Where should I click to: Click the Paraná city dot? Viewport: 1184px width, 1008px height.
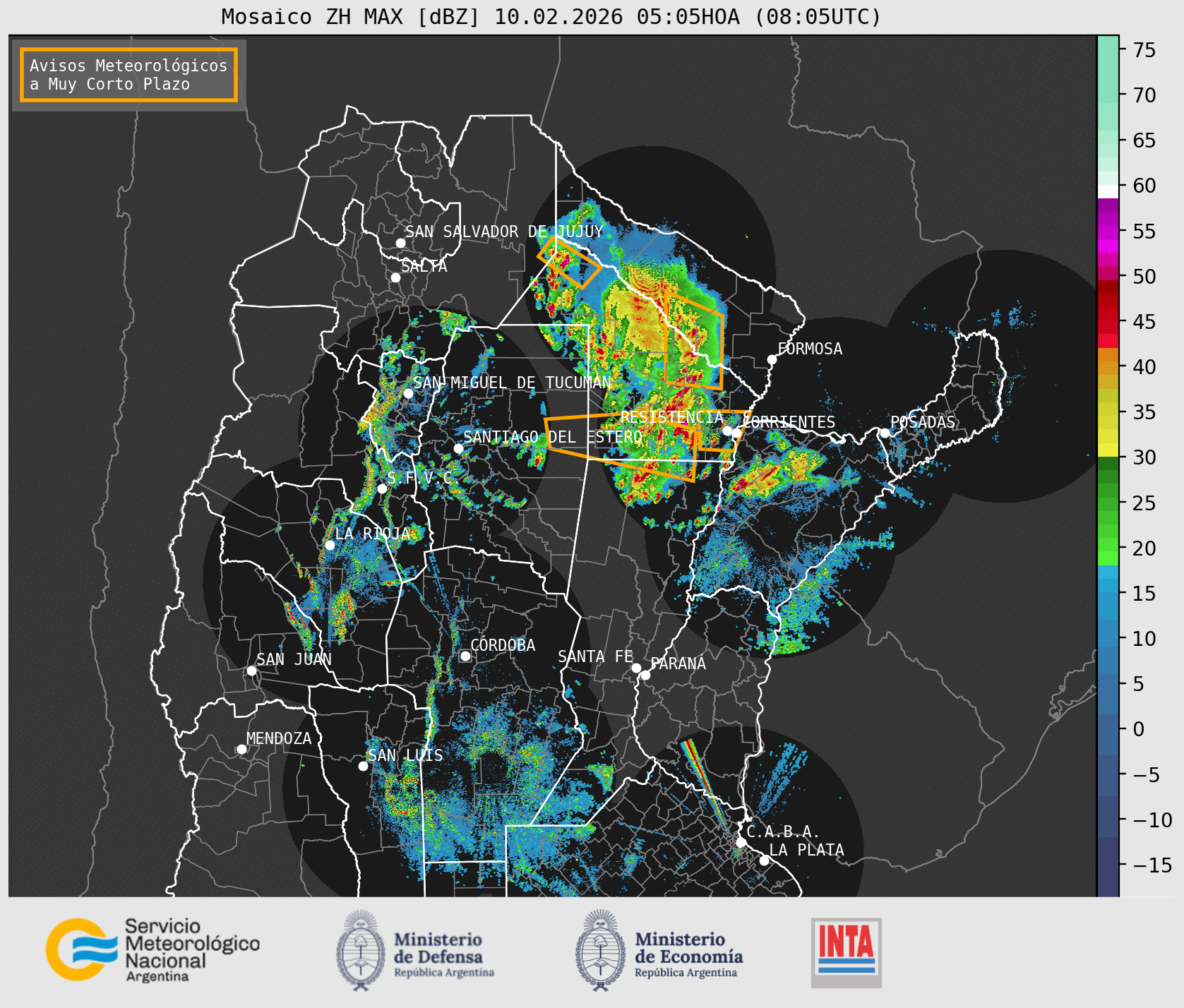[x=645, y=675]
